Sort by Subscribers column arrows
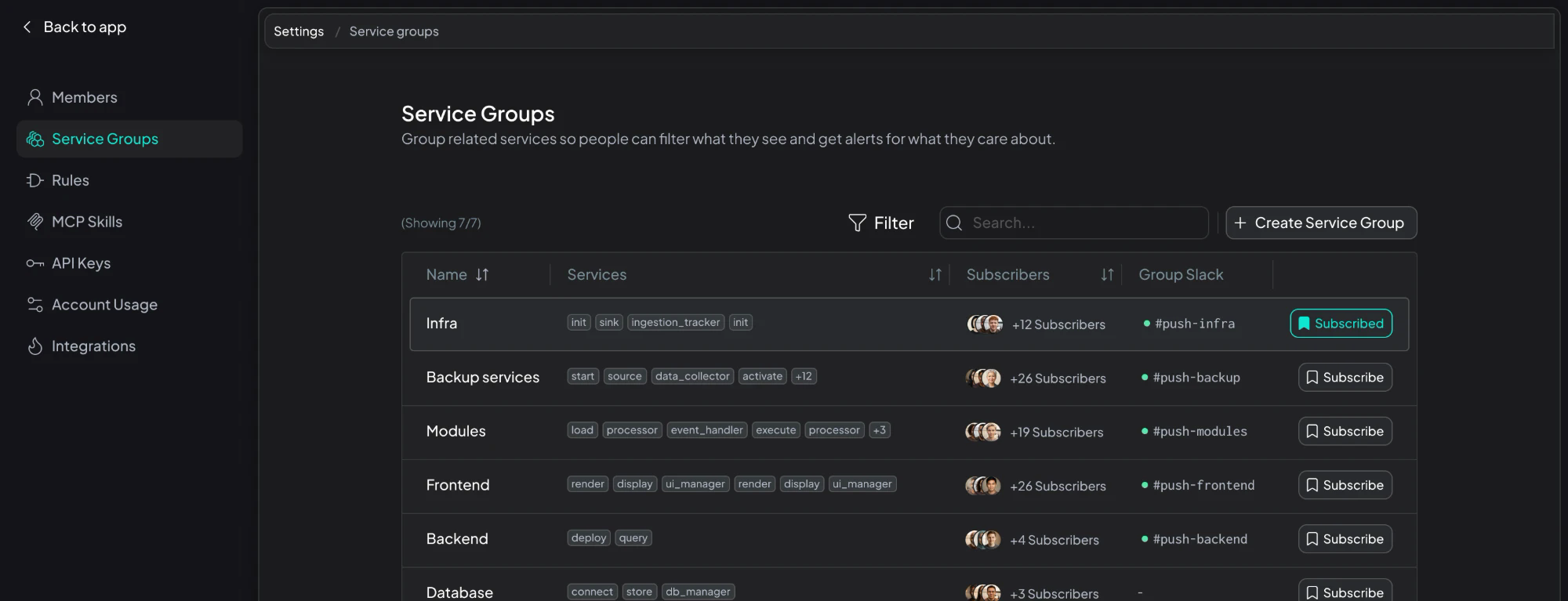This screenshot has width=1568, height=601. 1107,275
